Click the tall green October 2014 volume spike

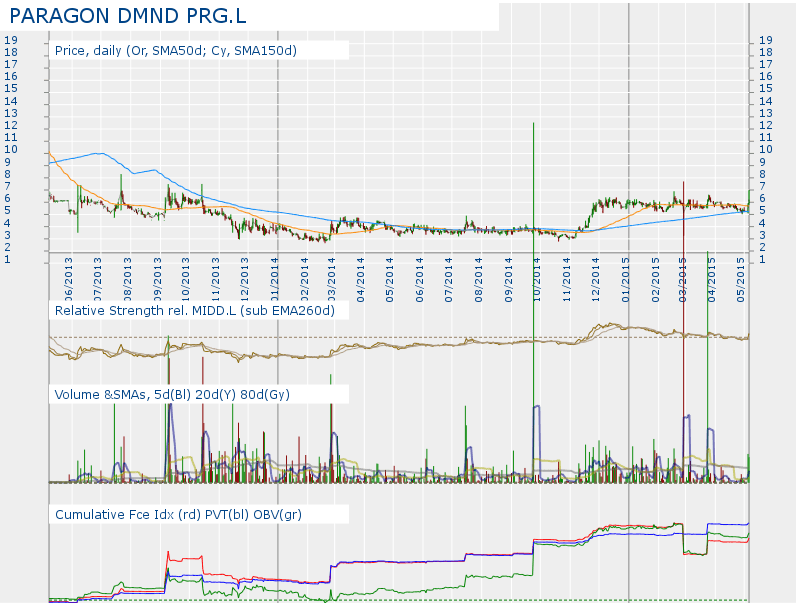click(x=533, y=302)
